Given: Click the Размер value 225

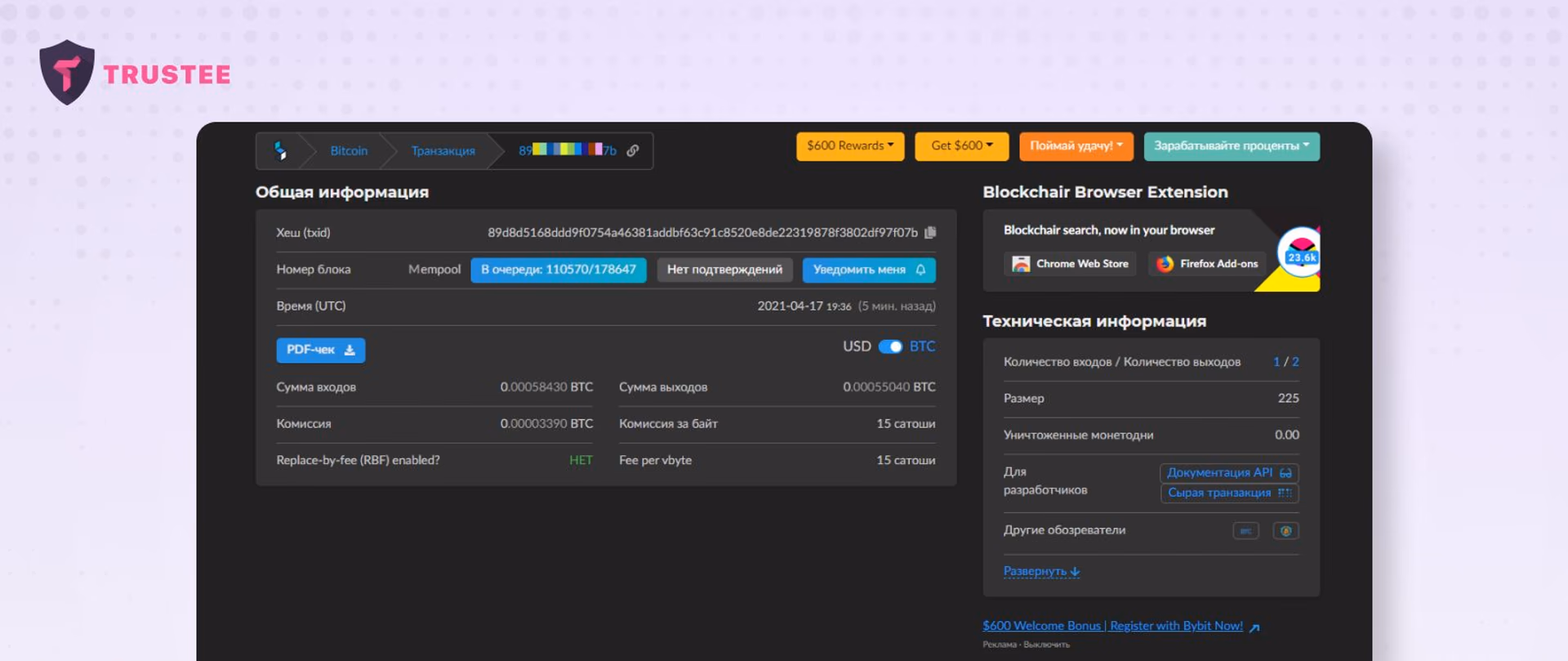Looking at the screenshot, I should [1288, 399].
